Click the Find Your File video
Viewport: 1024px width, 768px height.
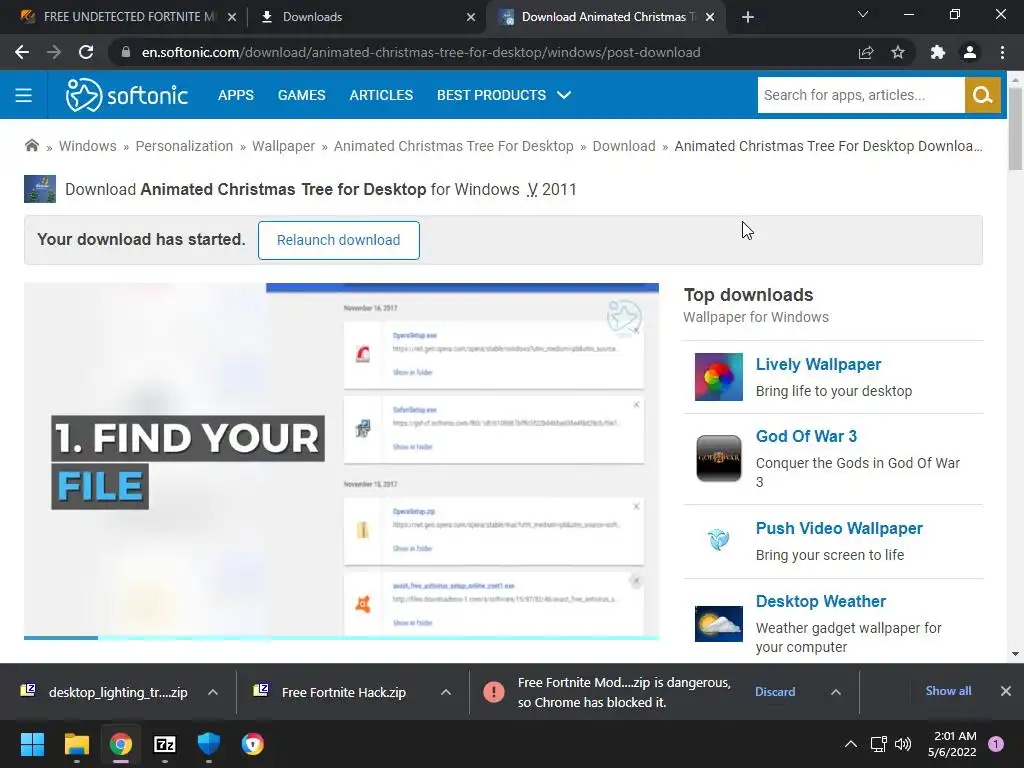click(x=341, y=459)
